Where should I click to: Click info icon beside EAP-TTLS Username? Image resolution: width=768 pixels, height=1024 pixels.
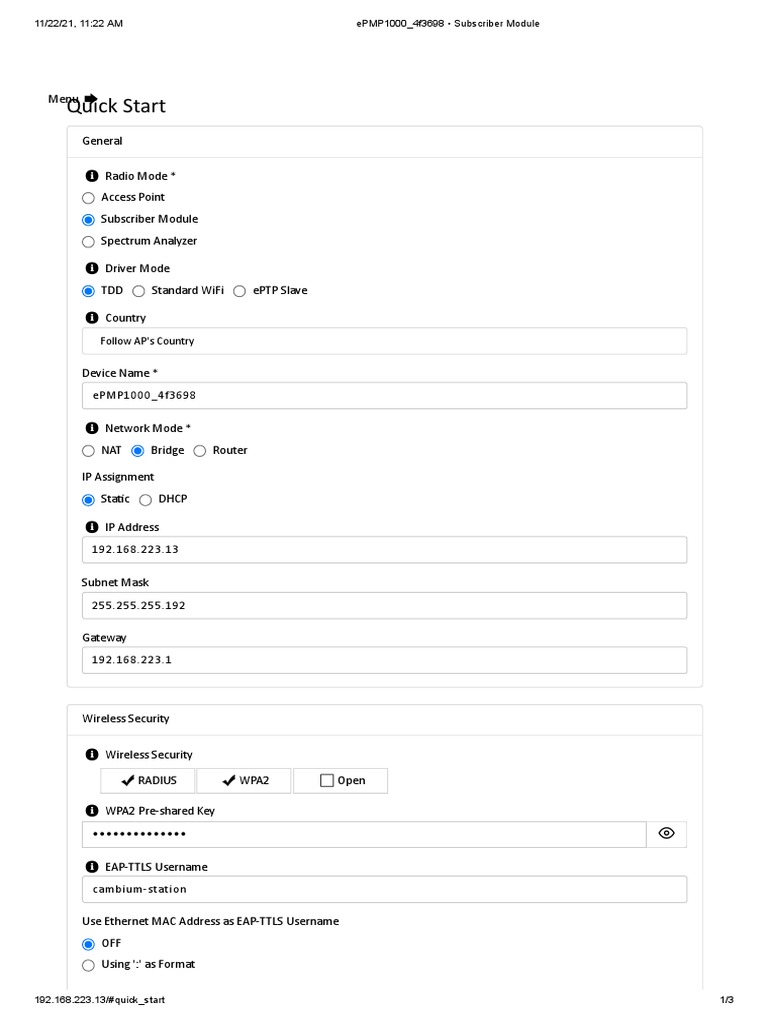[x=92, y=867]
